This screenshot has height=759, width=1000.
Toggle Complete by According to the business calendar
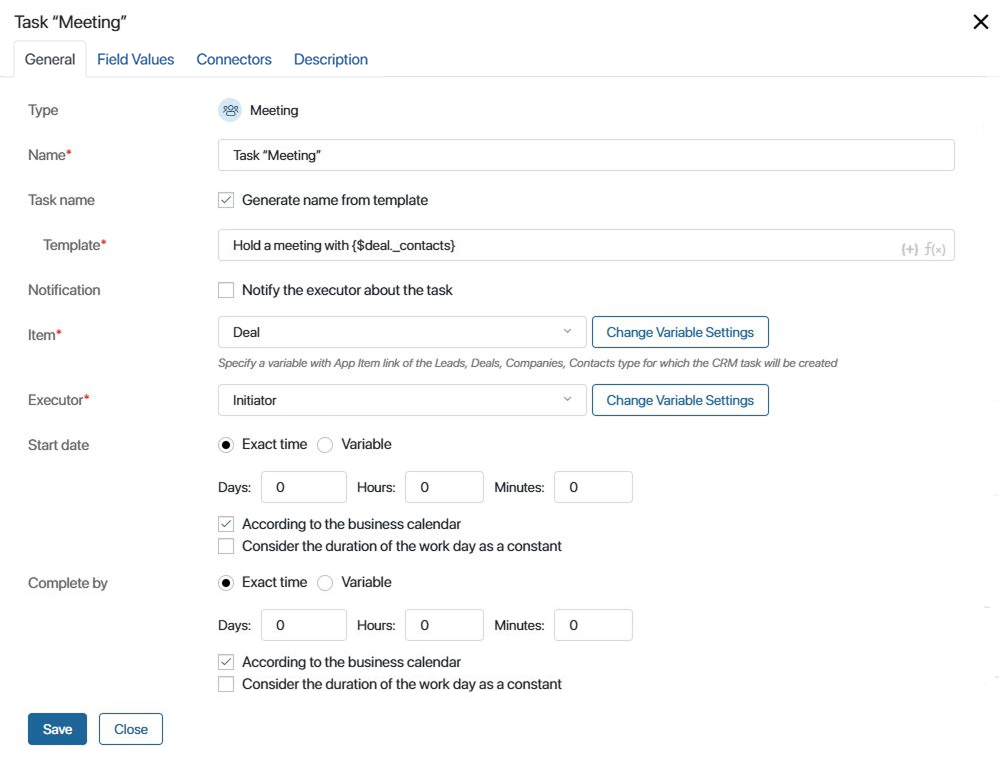tap(226, 662)
